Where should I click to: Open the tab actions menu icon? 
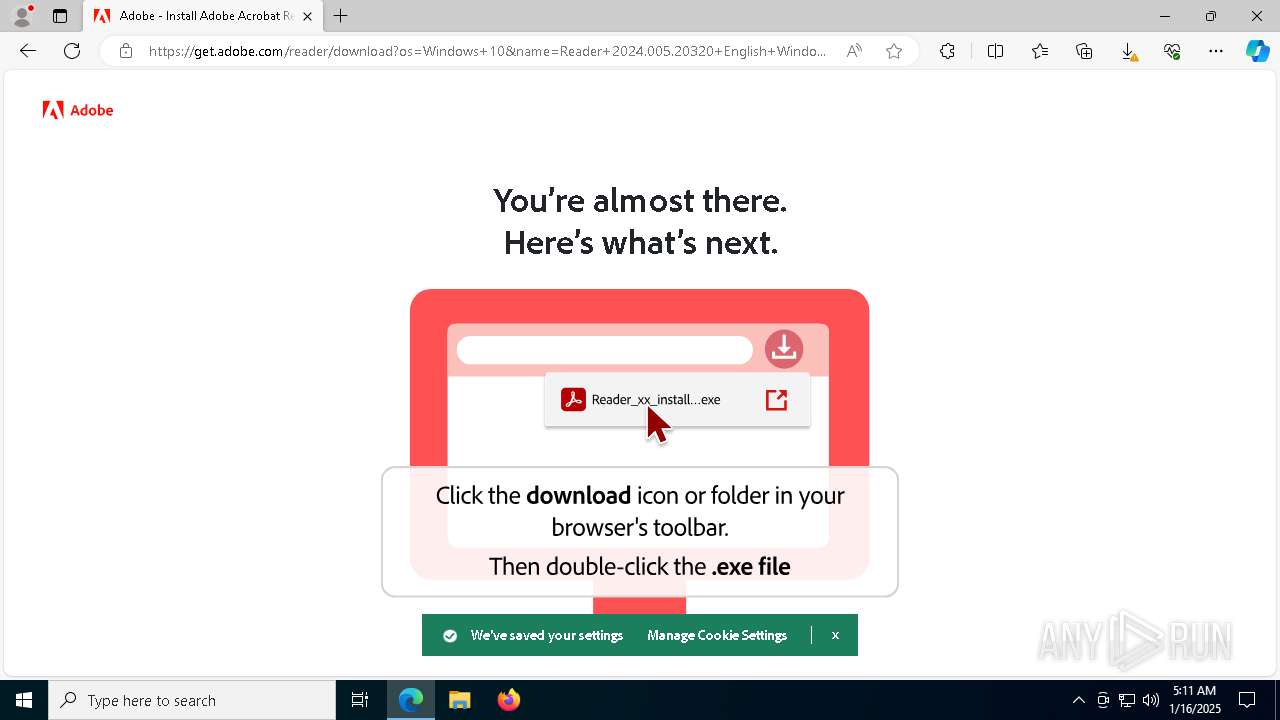click(x=60, y=16)
